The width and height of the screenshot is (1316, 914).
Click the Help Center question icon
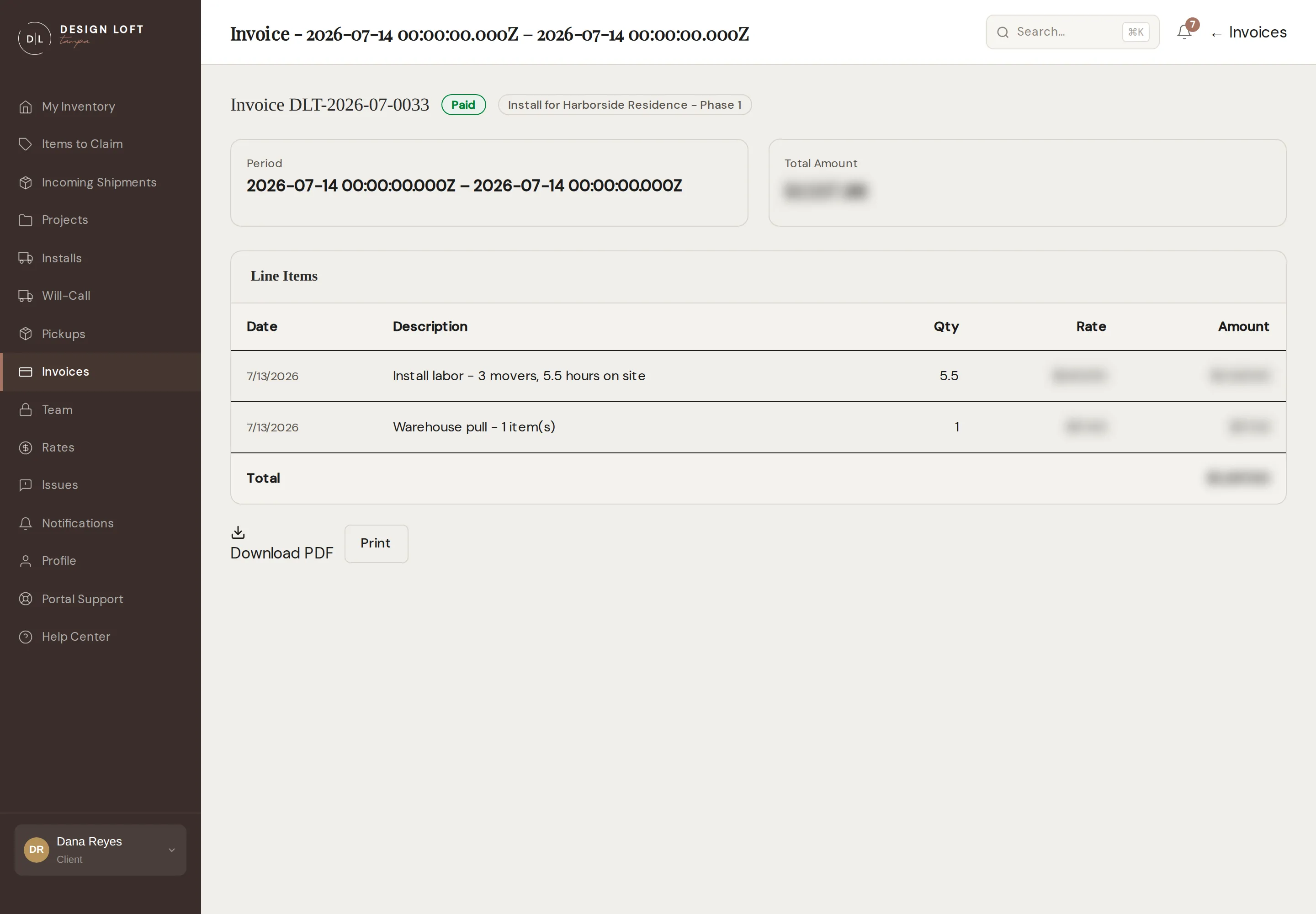(25, 637)
